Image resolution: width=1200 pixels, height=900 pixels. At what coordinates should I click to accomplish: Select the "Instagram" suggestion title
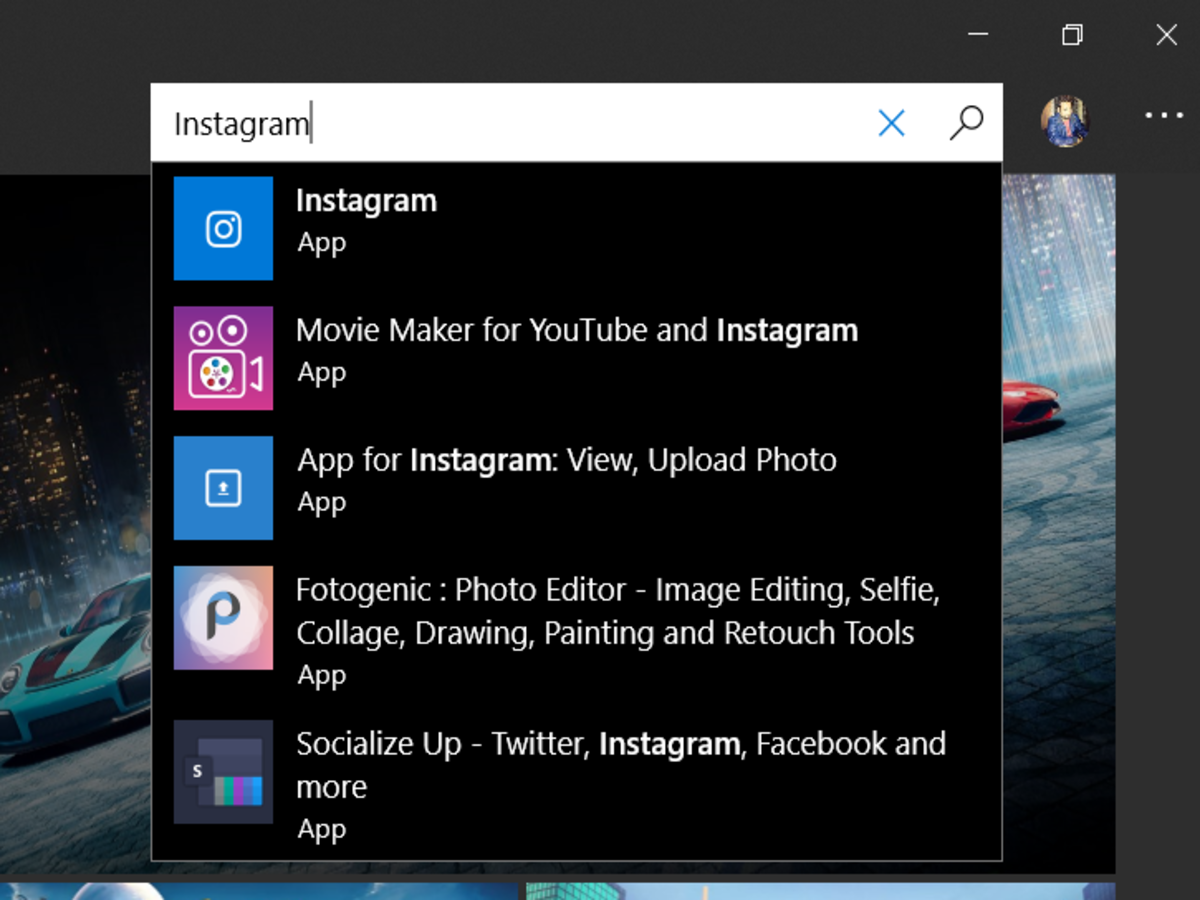click(366, 200)
